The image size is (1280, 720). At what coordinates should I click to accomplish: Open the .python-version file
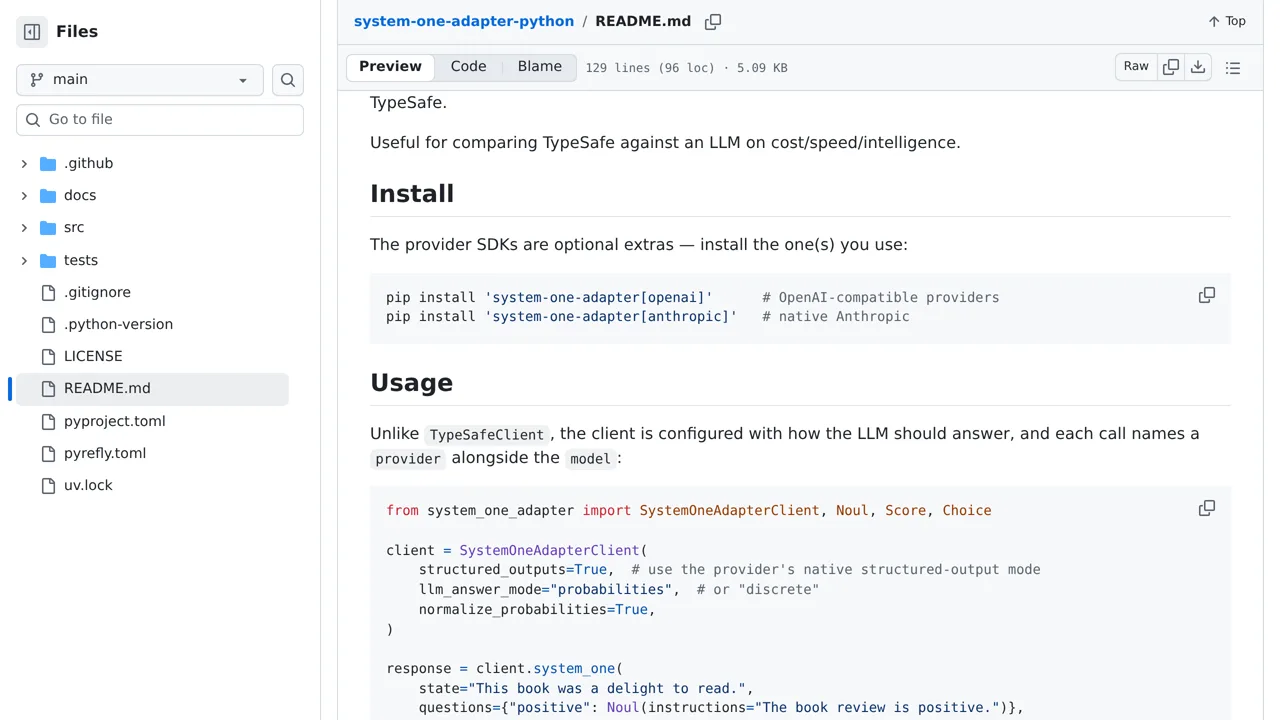(118, 325)
